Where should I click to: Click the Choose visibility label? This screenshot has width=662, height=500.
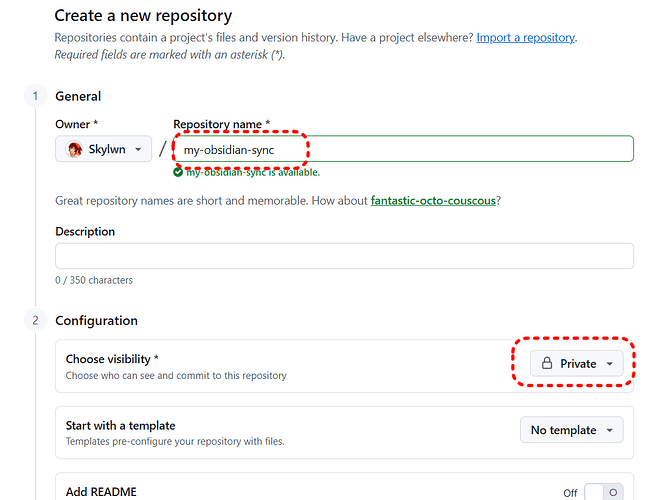109,358
